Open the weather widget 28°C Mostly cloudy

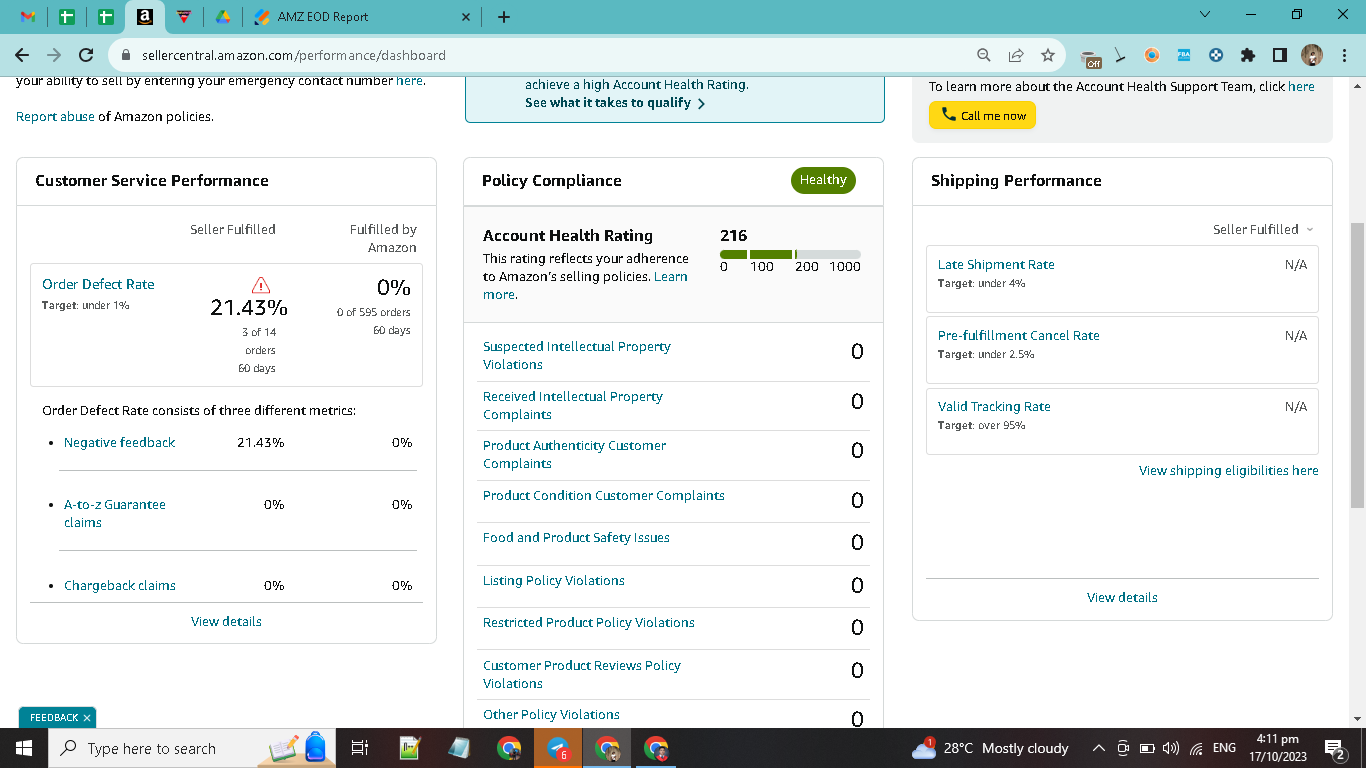coord(990,748)
